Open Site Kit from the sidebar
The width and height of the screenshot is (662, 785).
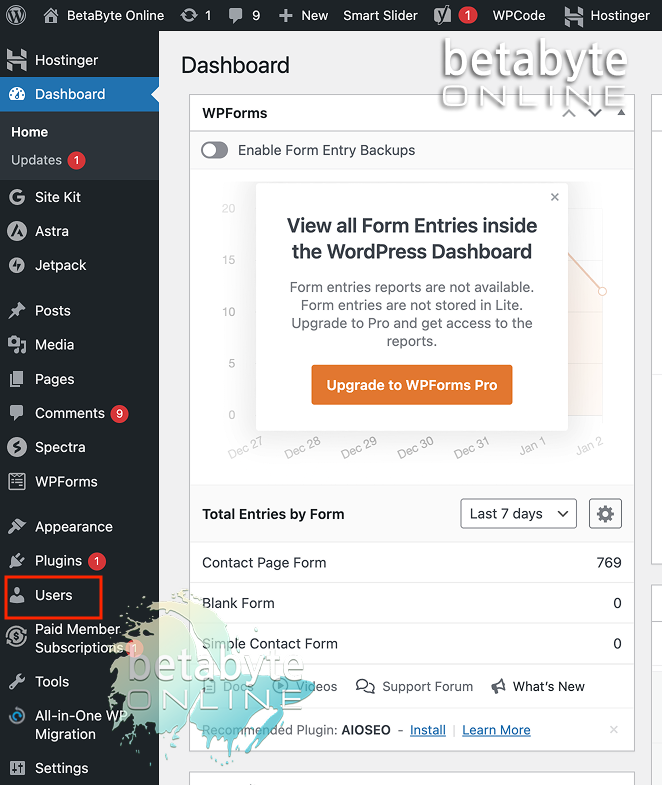(x=57, y=197)
